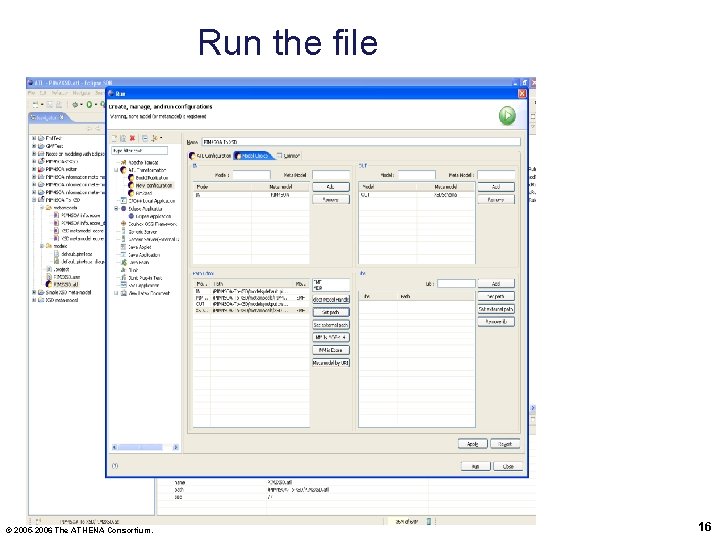The image size is (720, 540).
Task: Select the IN row in the IN models table
Action: click(251, 195)
